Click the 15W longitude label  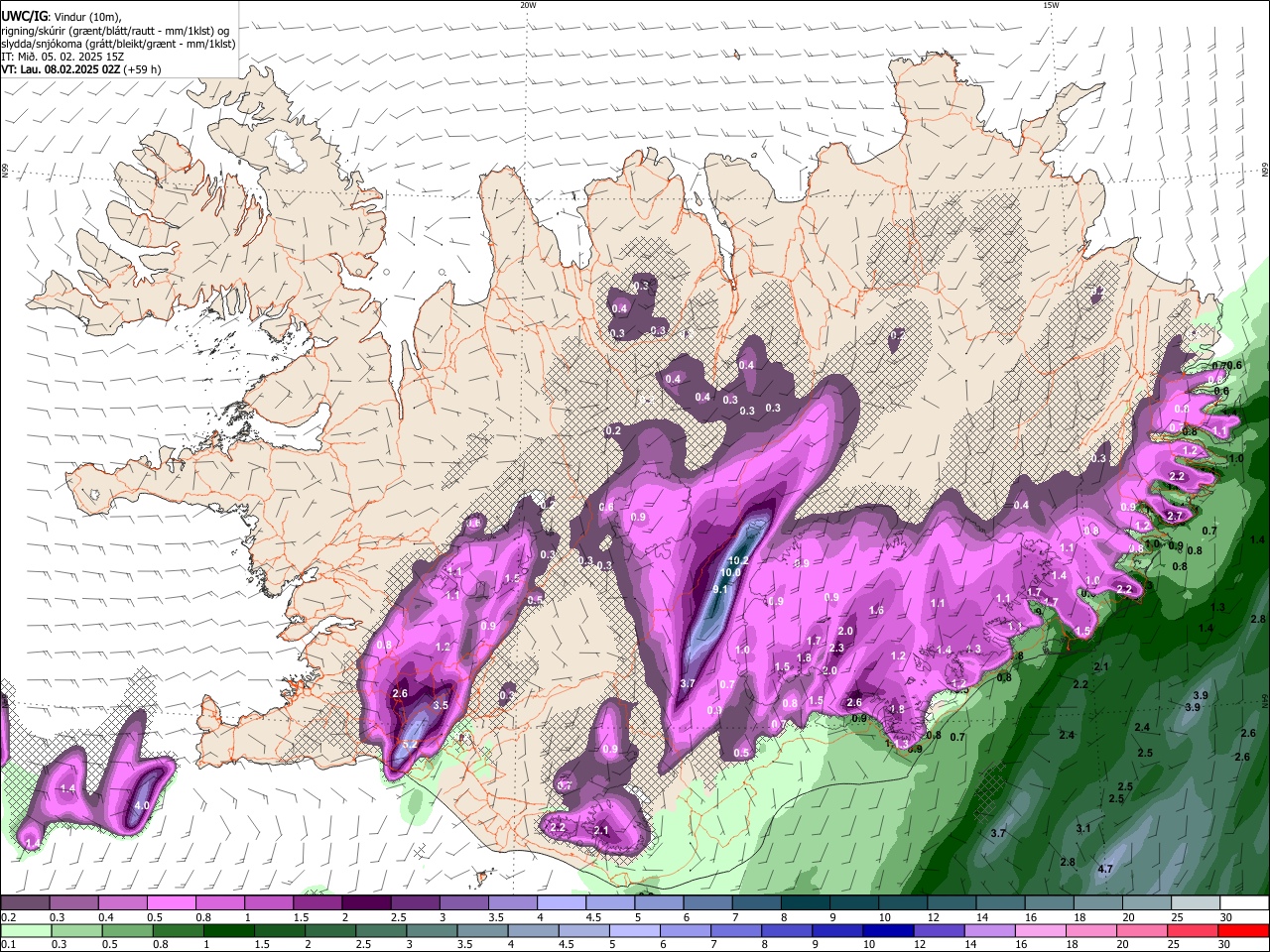1051,5
